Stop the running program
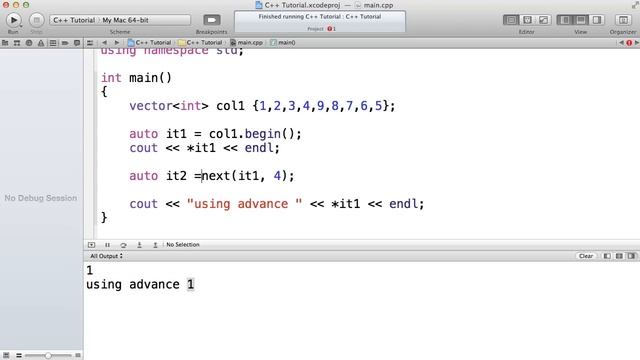Screen dimensions: 640x360 (36, 20)
